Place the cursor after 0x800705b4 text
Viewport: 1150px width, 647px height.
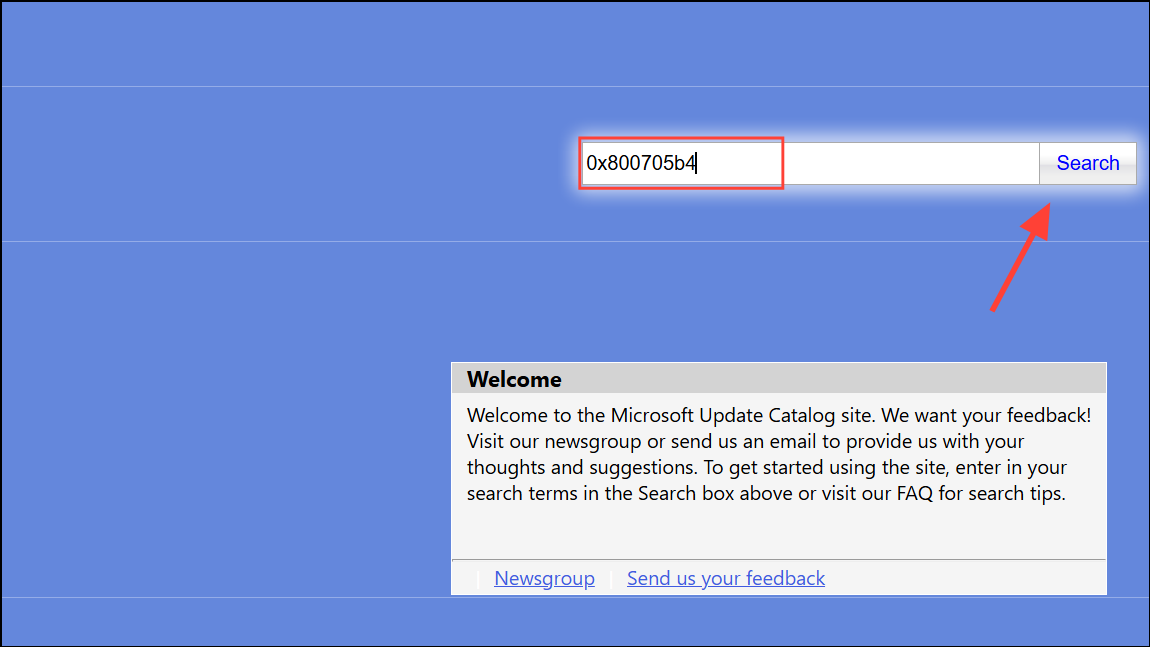(697, 163)
